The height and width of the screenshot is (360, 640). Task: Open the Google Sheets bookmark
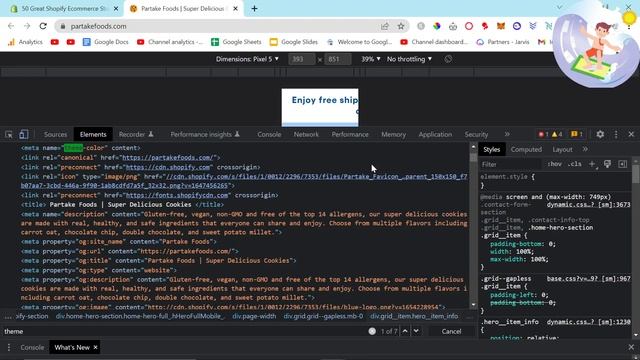[x=236, y=42]
